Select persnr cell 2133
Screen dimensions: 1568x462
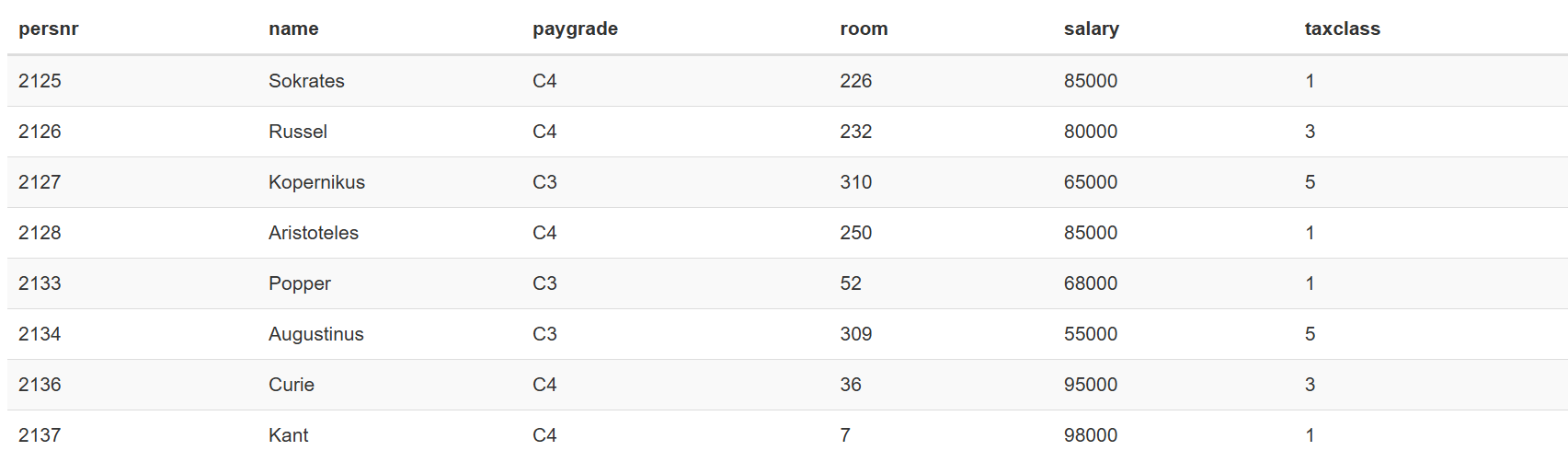[x=40, y=283]
